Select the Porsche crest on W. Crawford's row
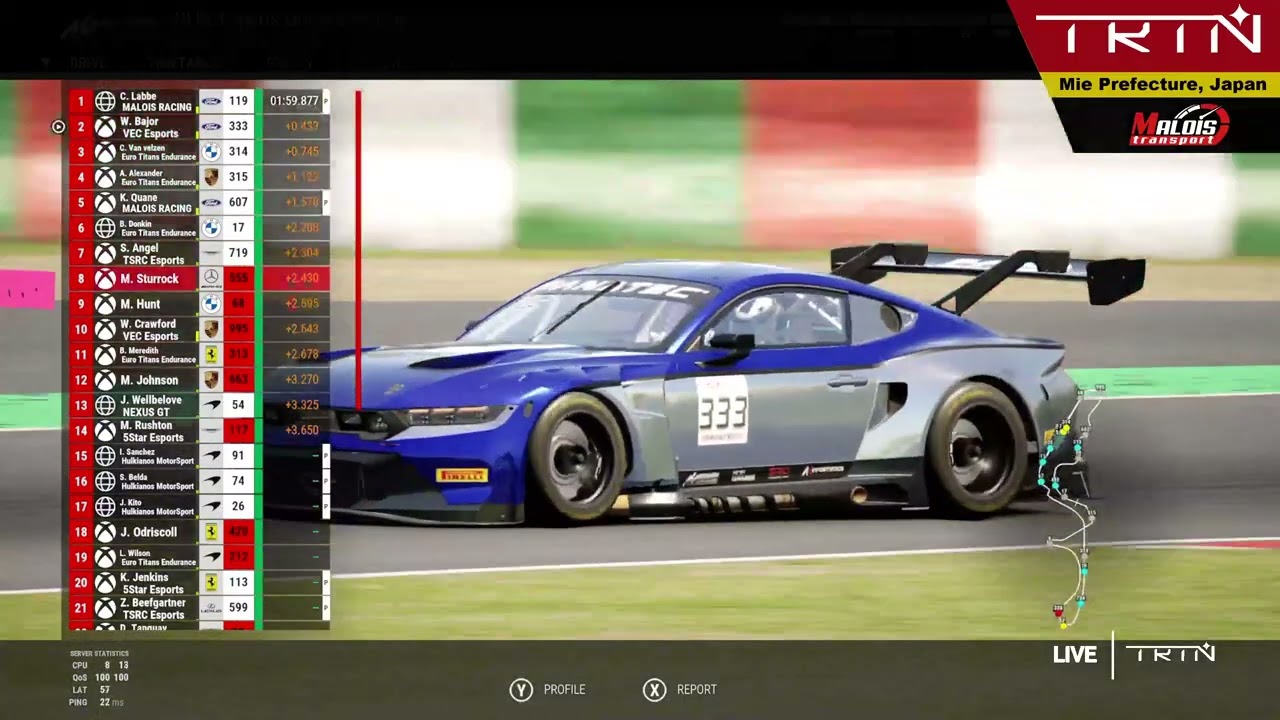Image resolution: width=1280 pixels, height=720 pixels. [211, 329]
